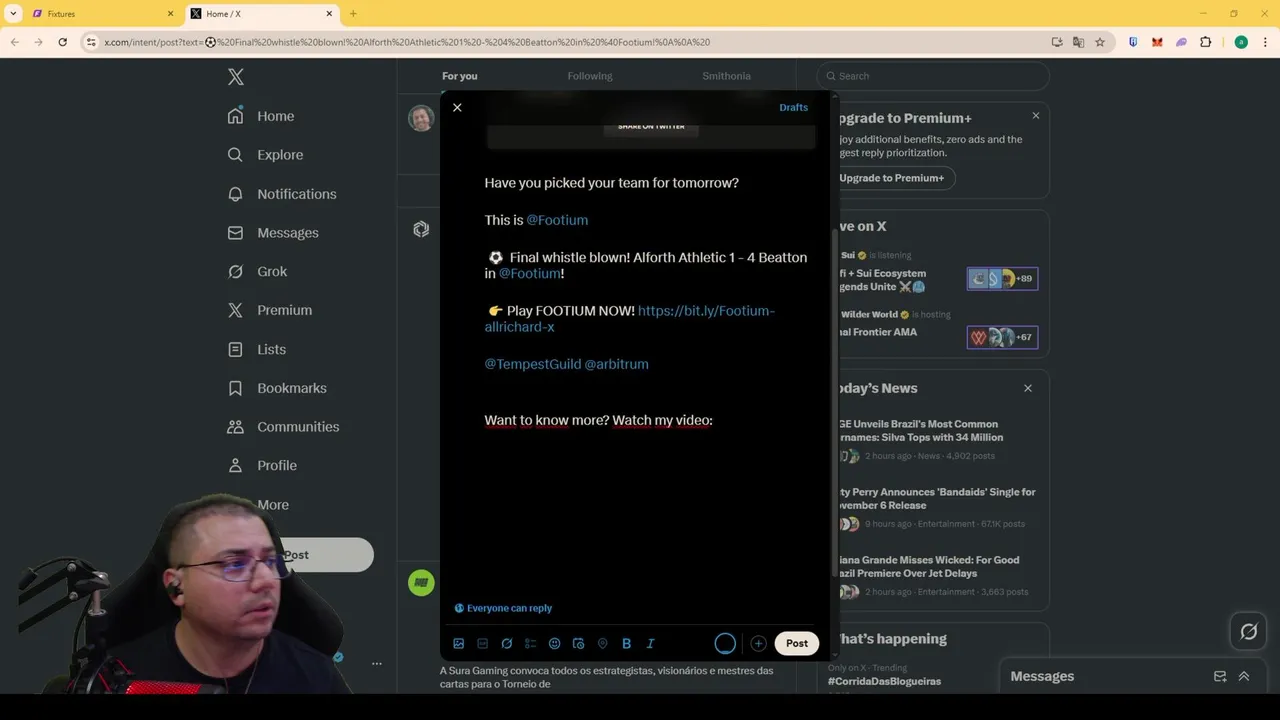Dismiss the Upgrade to Premium+ card

(1036, 116)
